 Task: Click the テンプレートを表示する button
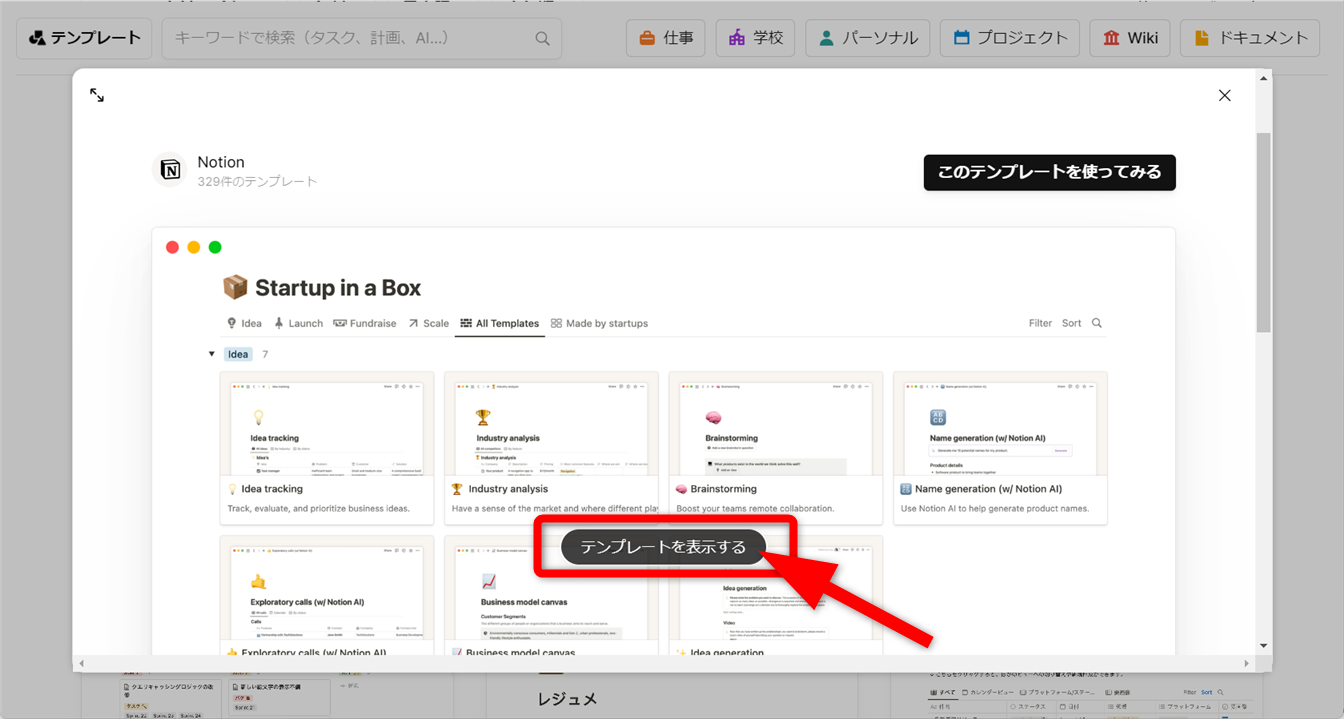coord(663,547)
